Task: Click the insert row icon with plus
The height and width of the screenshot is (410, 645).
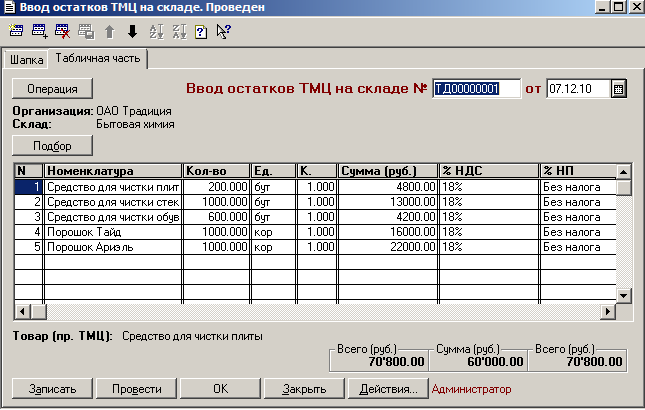Action: click(x=39, y=31)
